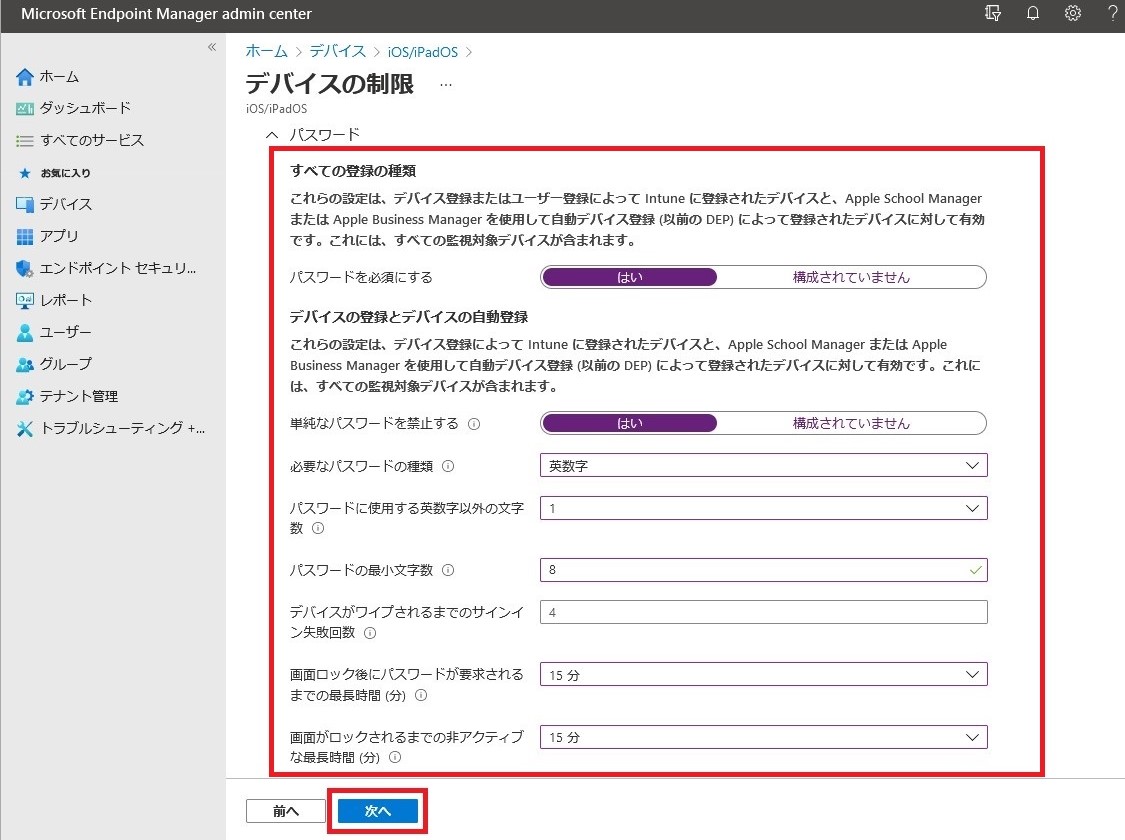Open すべてのサービス in the sidebar

pyautogui.click(x=92, y=141)
